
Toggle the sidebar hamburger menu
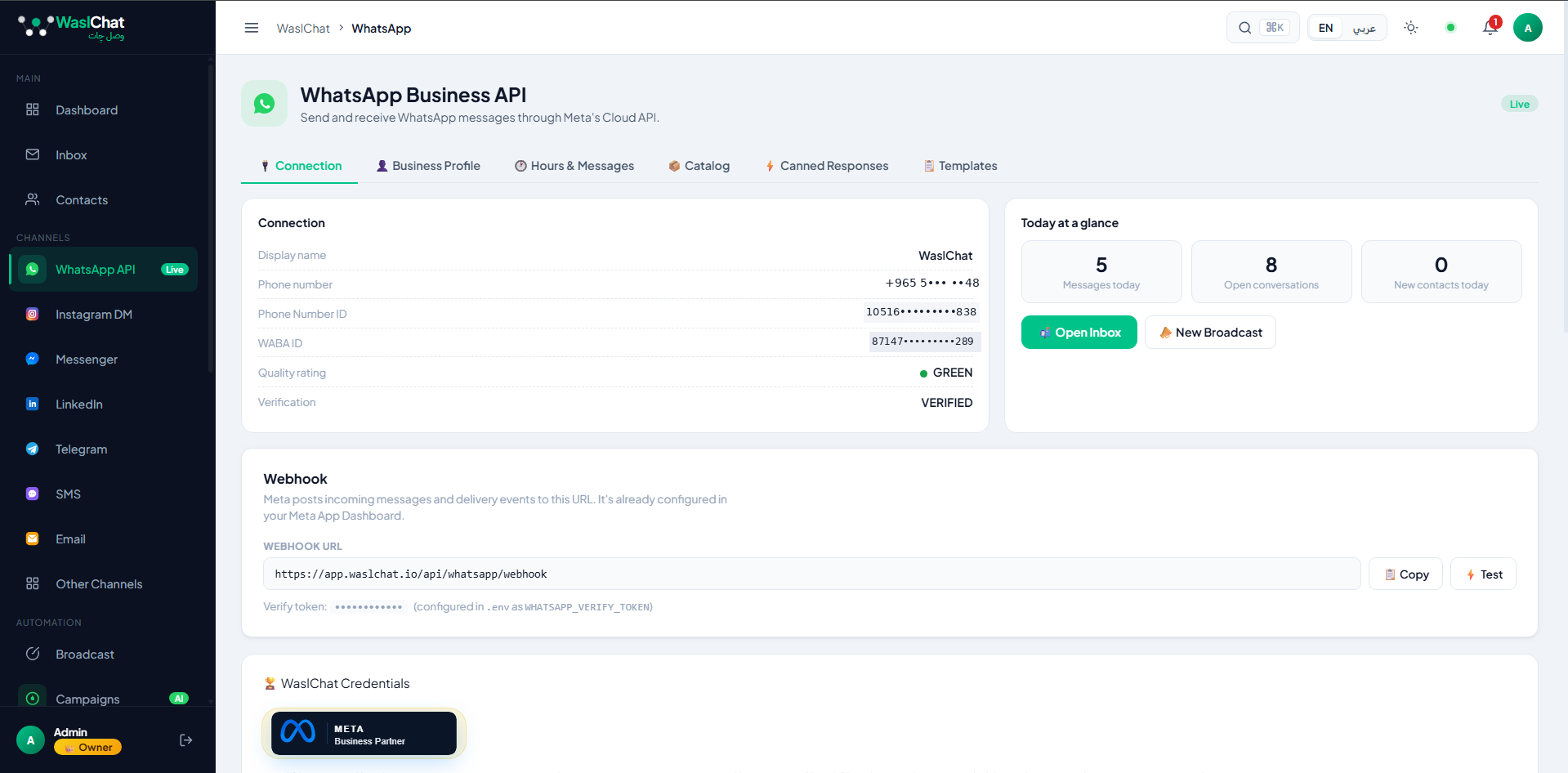[x=252, y=28]
